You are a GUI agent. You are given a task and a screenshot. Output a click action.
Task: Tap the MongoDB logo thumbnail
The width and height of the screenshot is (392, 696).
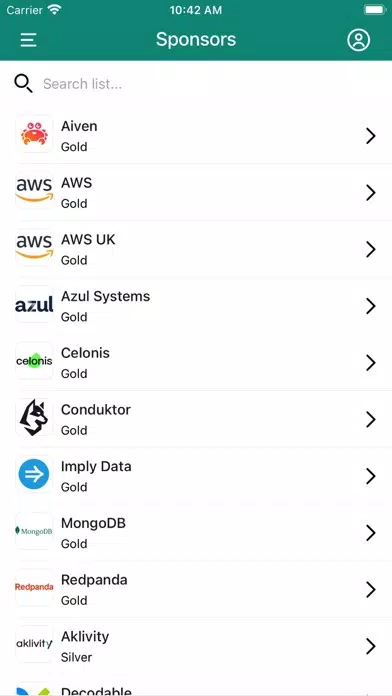point(34,531)
